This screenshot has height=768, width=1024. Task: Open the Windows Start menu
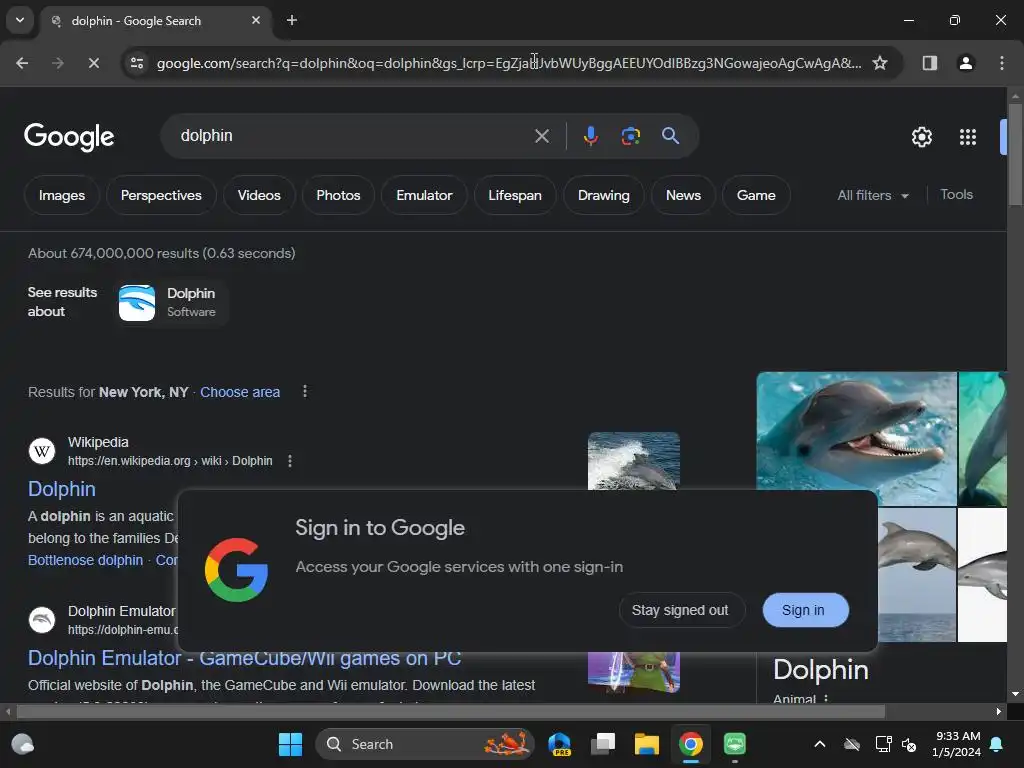tap(290, 744)
